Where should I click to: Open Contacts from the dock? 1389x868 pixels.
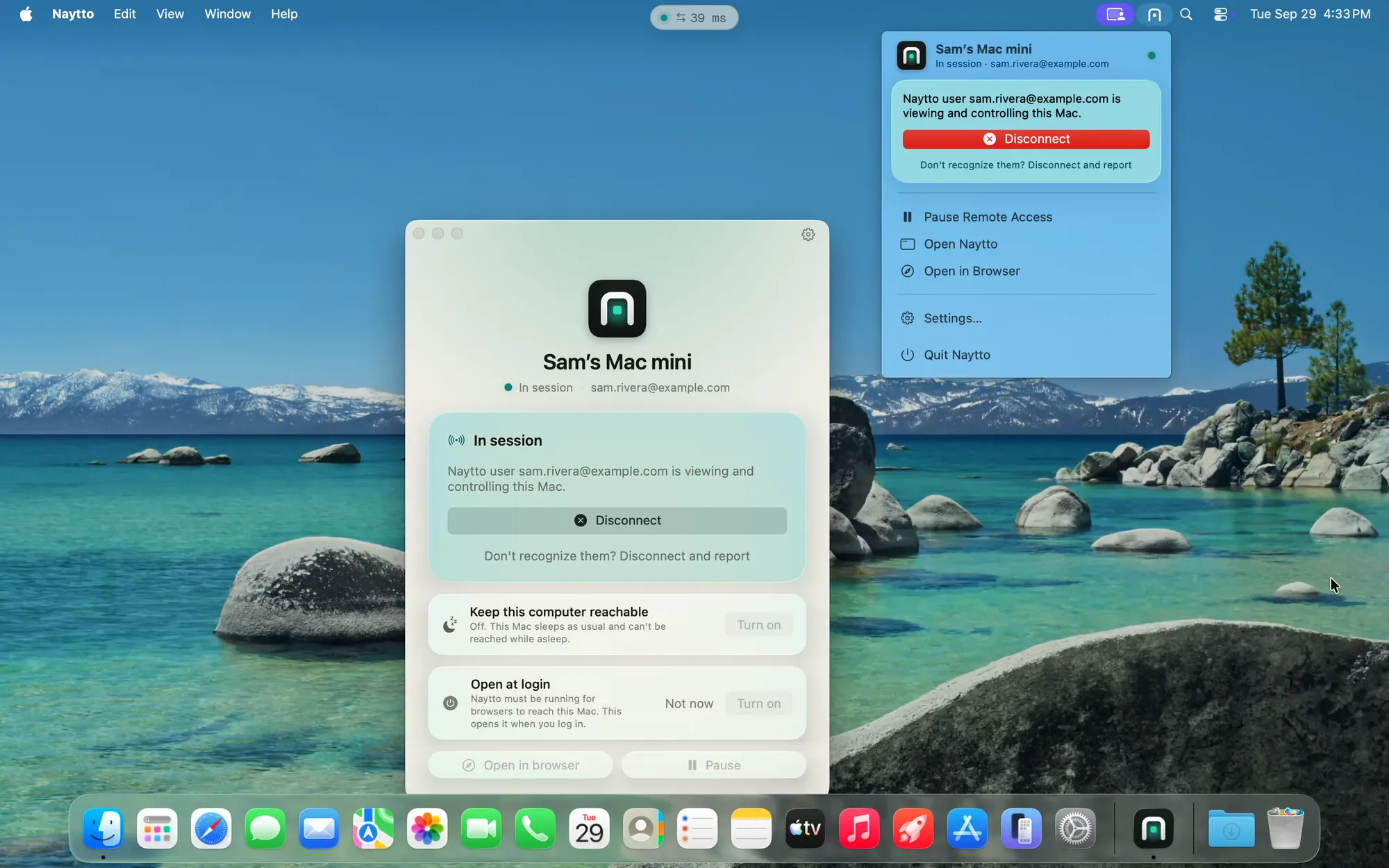643,828
